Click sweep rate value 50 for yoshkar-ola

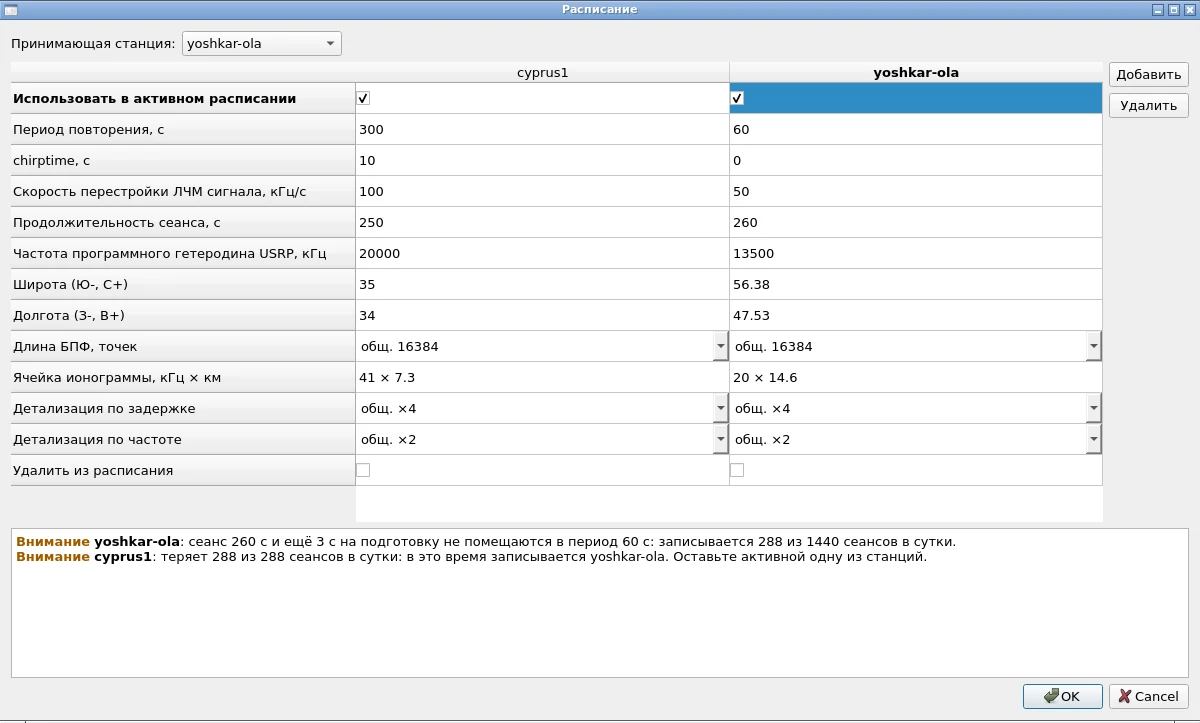pyautogui.click(x=916, y=191)
